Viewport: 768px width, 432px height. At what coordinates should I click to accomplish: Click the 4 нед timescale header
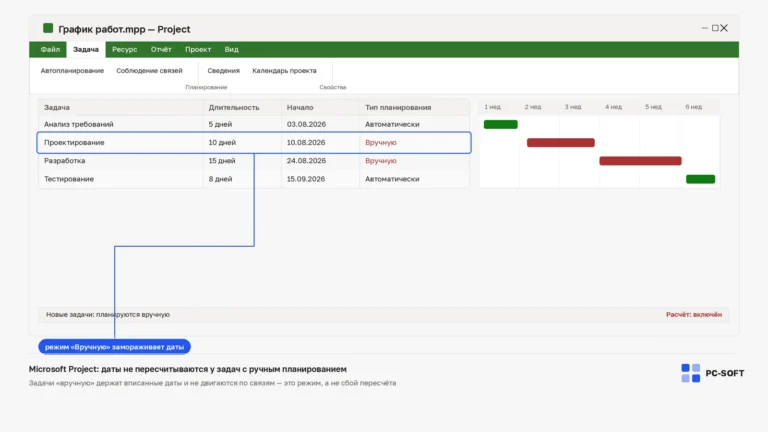coord(613,107)
